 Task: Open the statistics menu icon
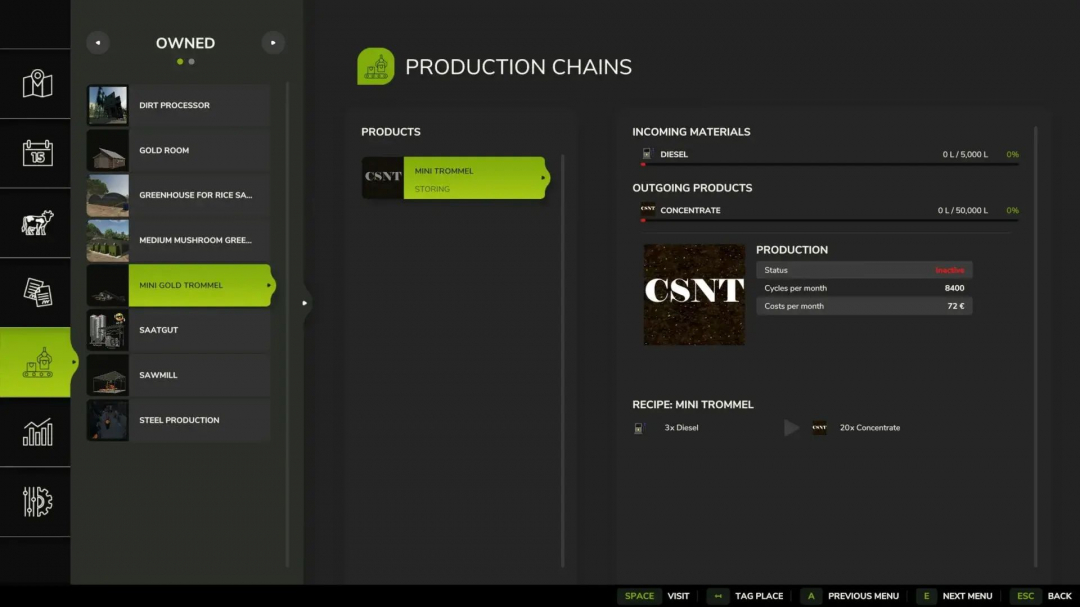[35, 432]
